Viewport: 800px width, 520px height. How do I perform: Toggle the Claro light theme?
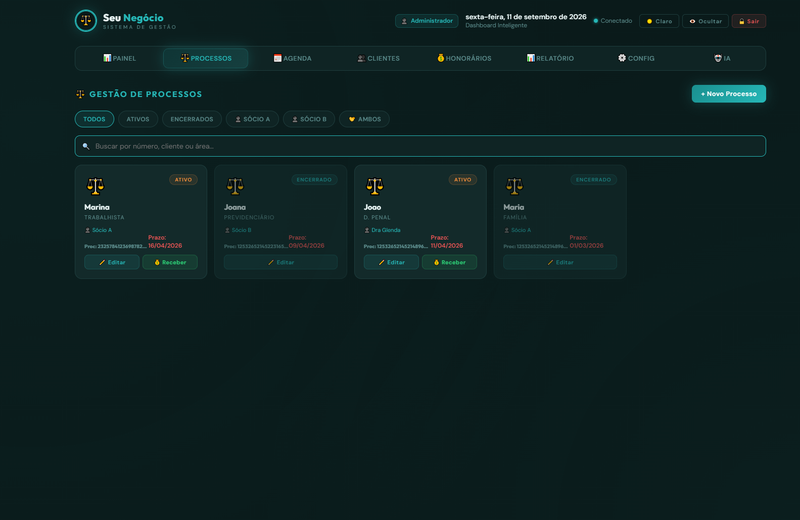659,21
